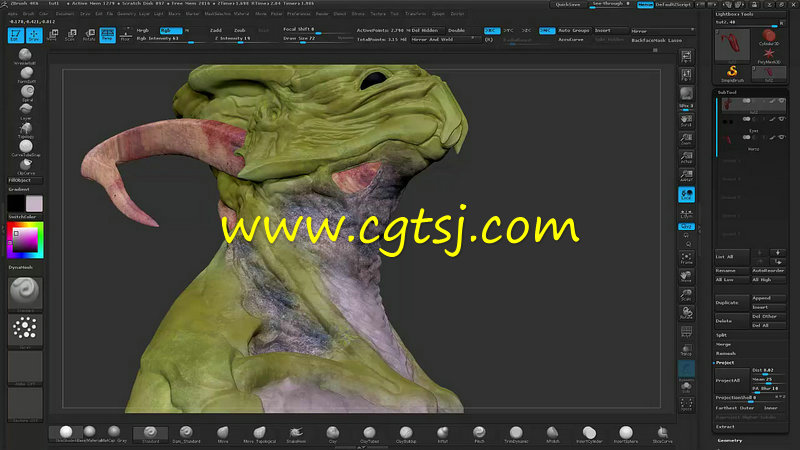This screenshot has width=800, height=450.
Task: Toggle the Floor grid button
Action: (x=126, y=35)
